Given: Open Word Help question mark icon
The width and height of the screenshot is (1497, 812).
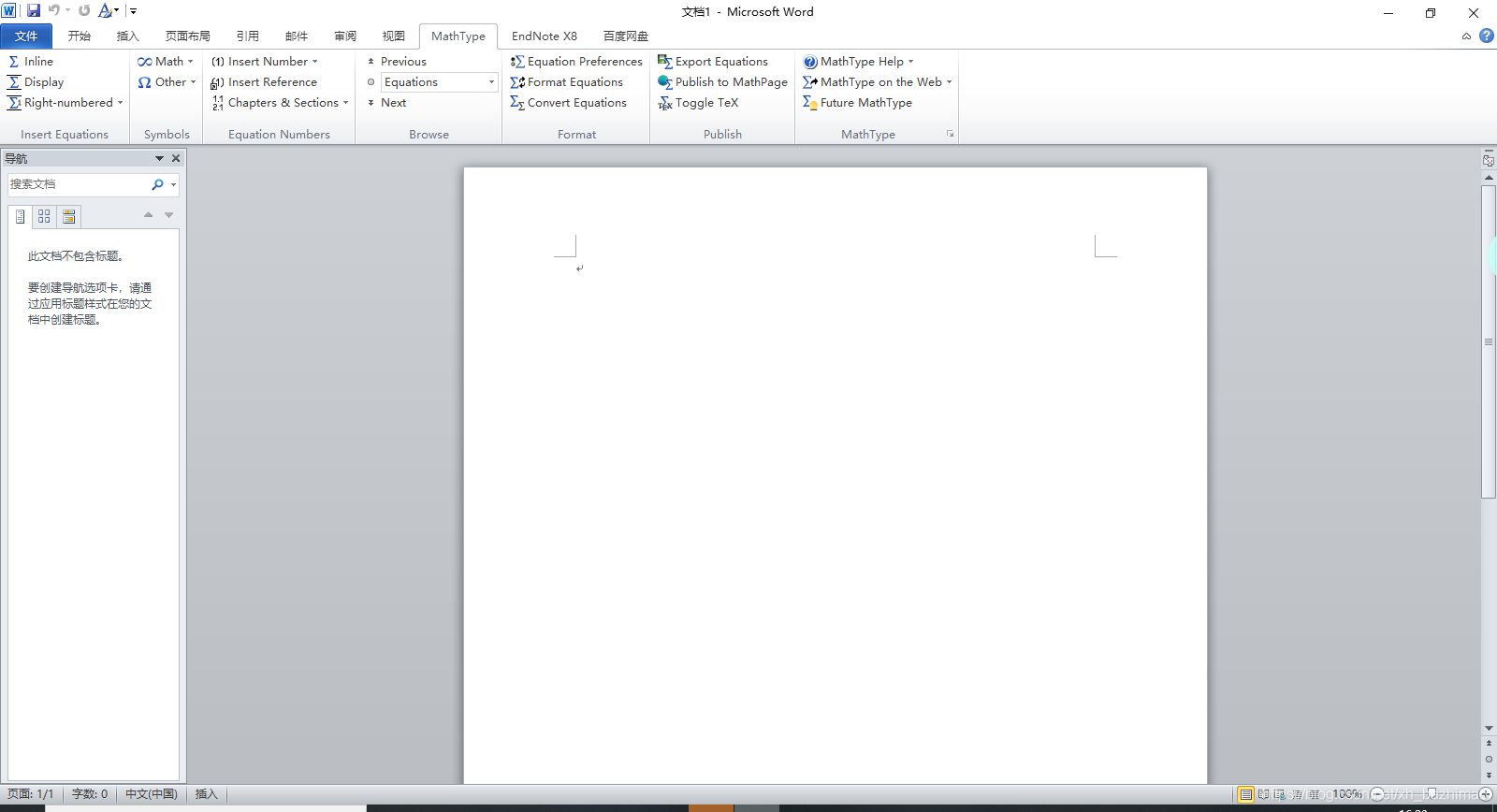Looking at the screenshot, I should coord(1486,36).
